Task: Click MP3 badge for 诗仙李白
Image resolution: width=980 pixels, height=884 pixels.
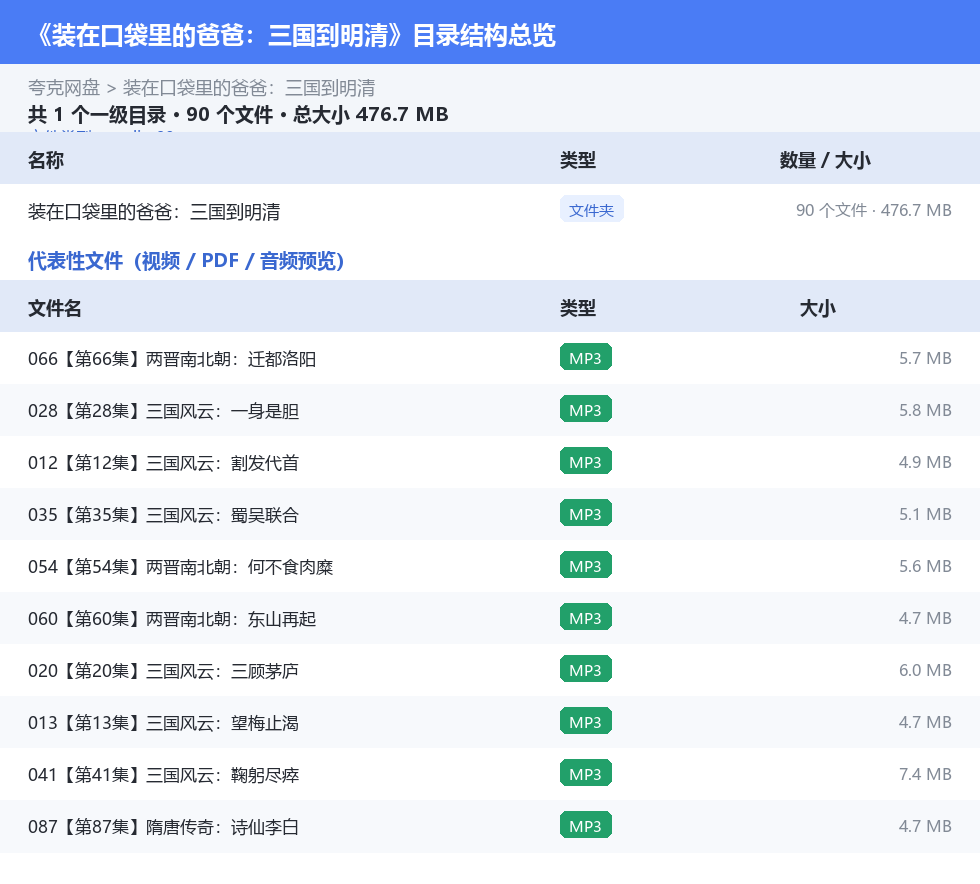Action: coord(586,825)
